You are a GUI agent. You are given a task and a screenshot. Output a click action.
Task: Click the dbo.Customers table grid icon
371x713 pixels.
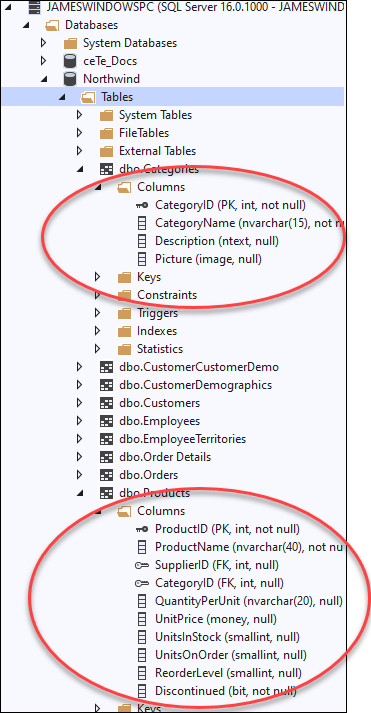[106, 403]
